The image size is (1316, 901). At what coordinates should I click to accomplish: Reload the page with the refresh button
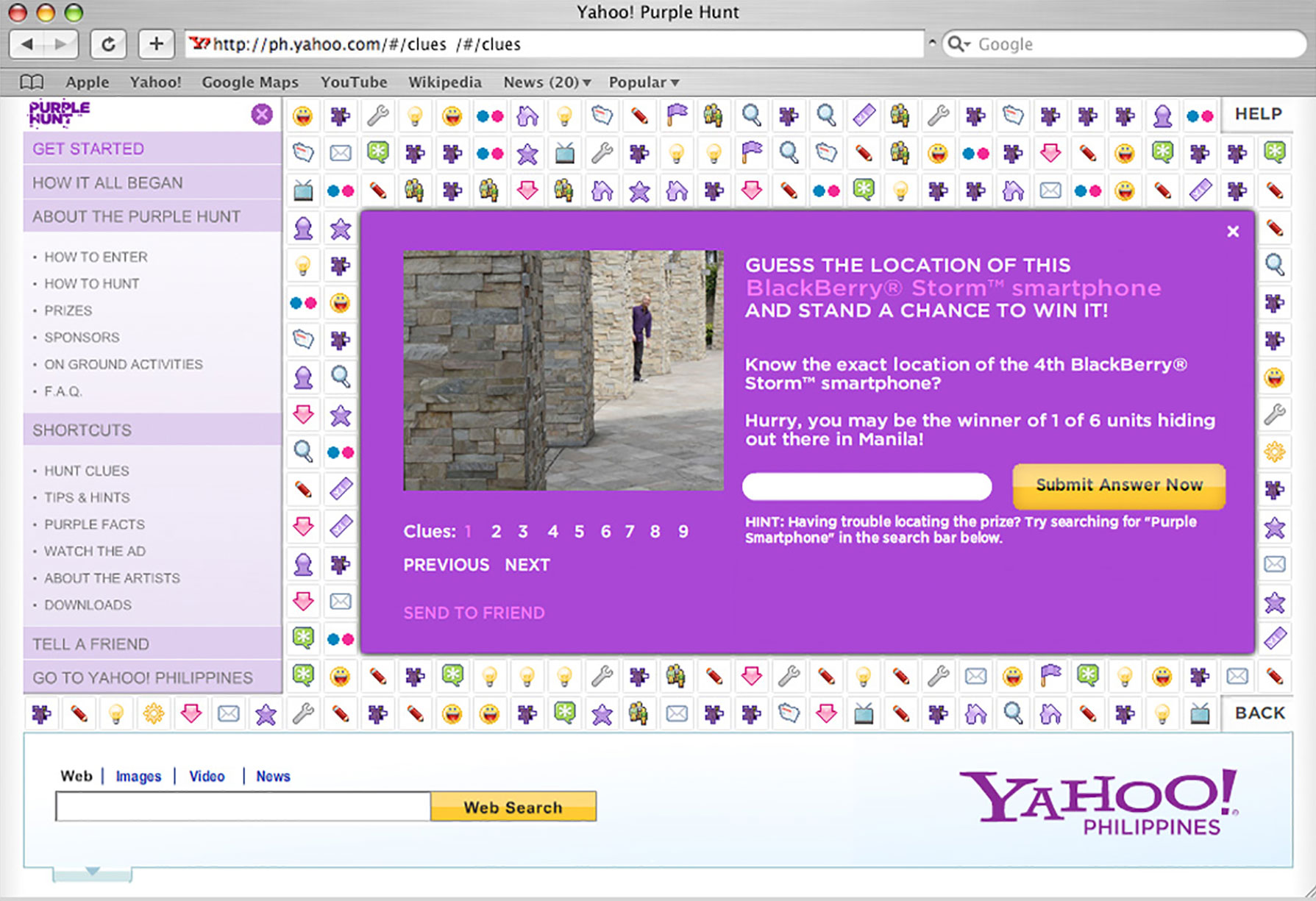pos(108,44)
